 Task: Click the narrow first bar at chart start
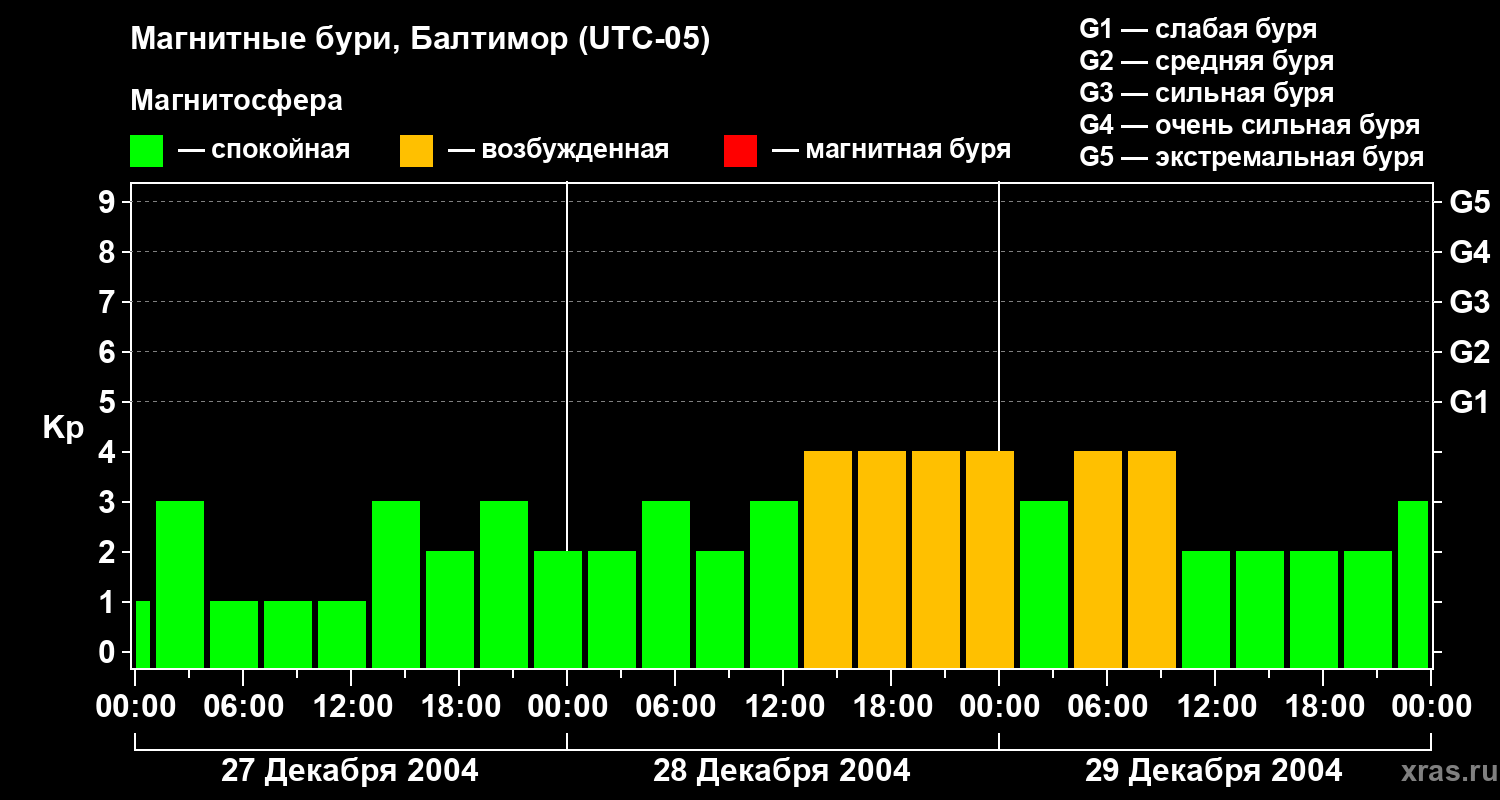coord(142,635)
